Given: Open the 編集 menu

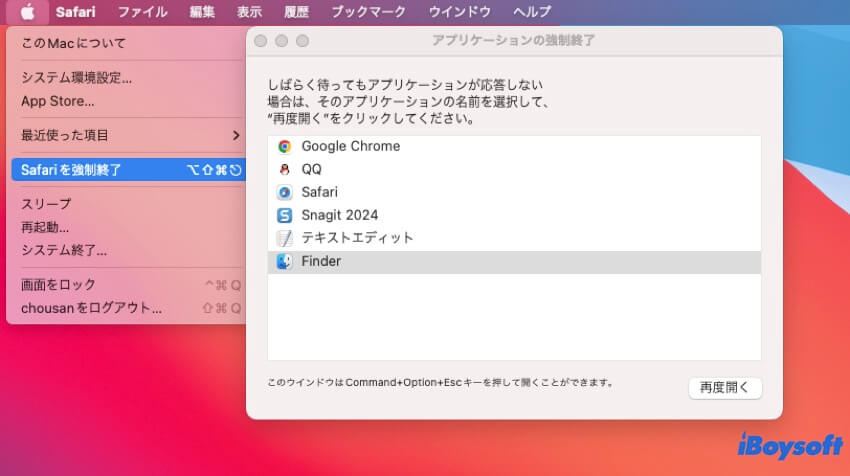Looking at the screenshot, I should (202, 11).
